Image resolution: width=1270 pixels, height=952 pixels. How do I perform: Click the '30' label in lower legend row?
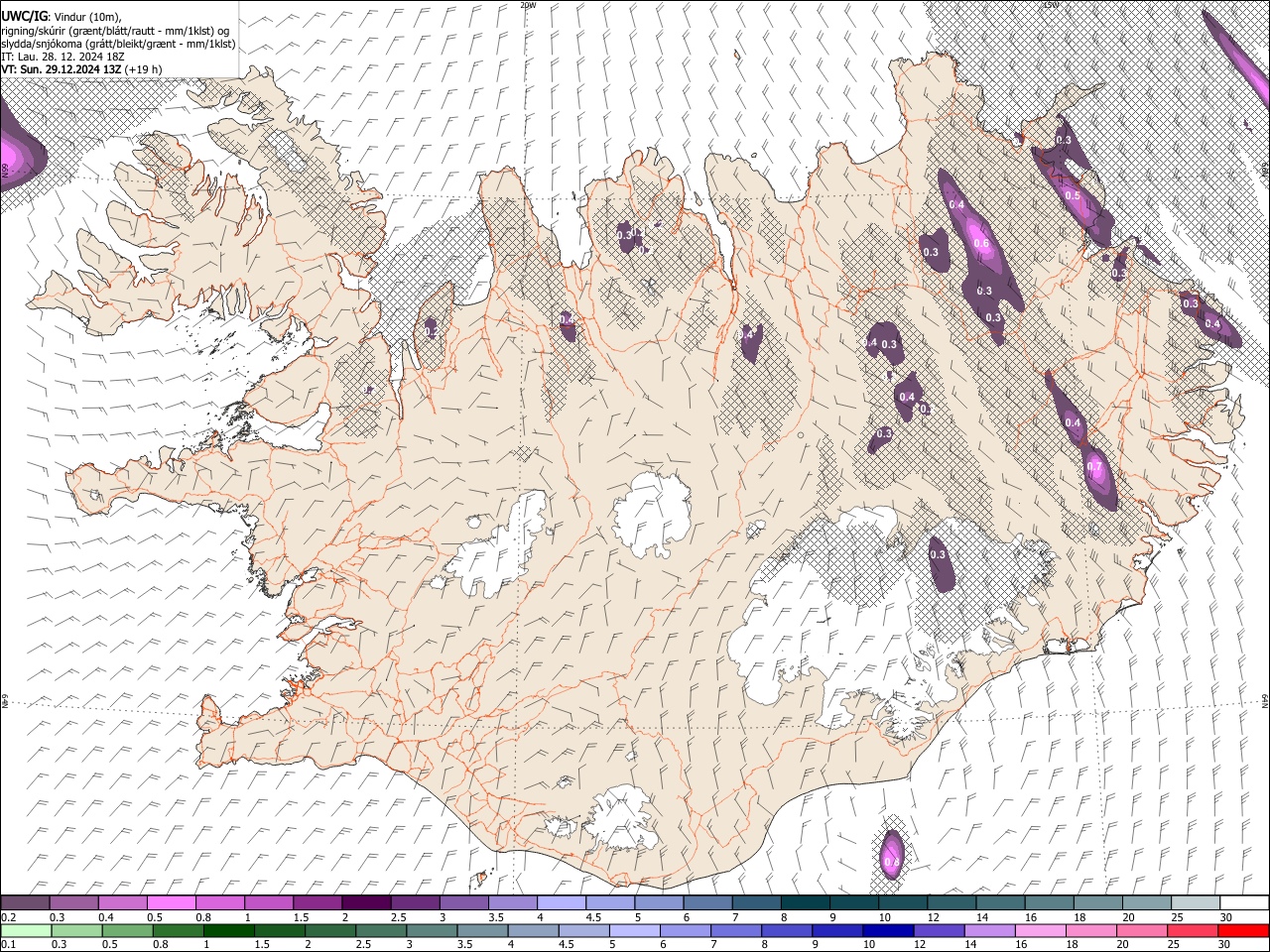1226,945
